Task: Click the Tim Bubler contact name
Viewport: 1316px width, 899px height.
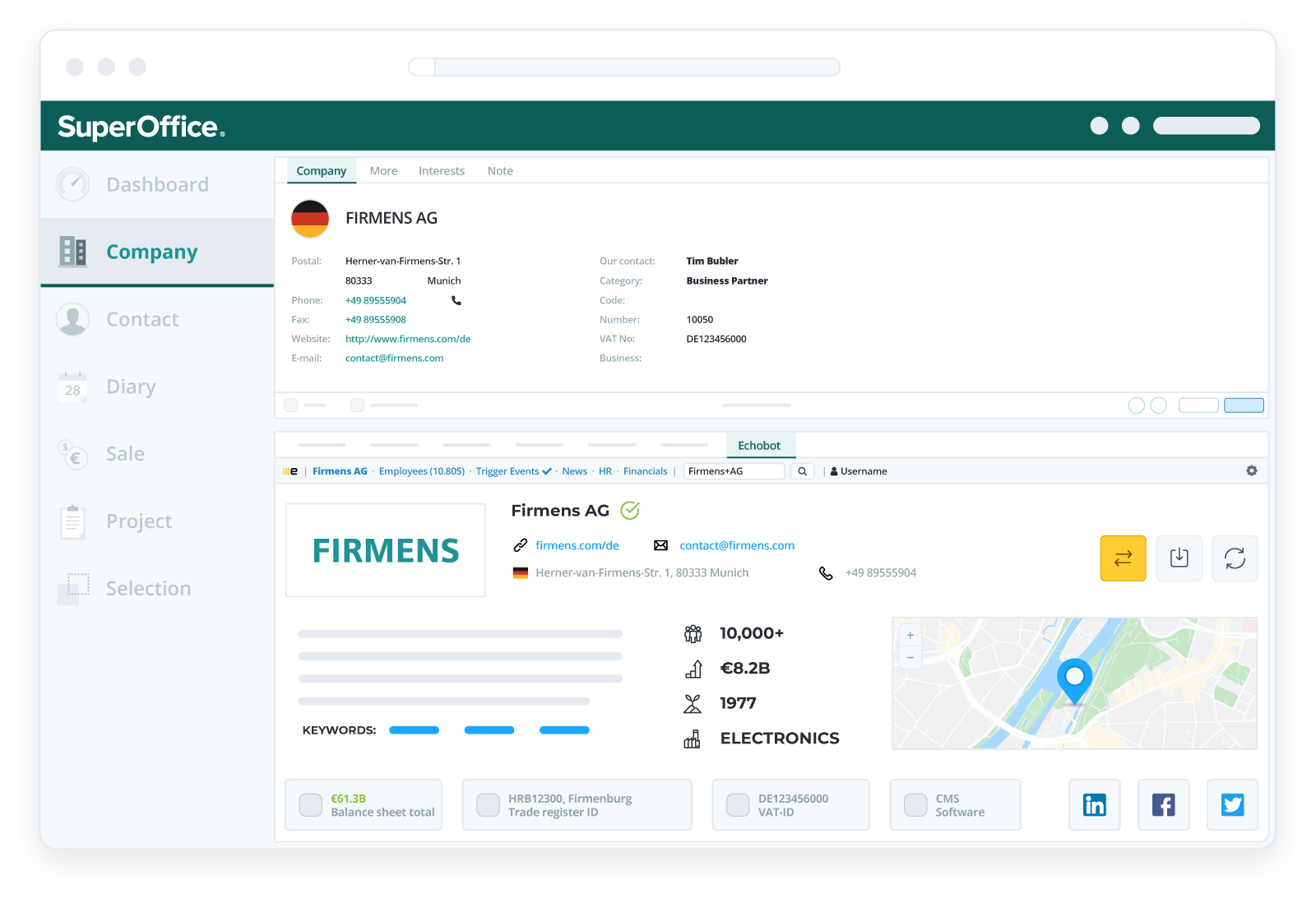Action: [x=712, y=261]
